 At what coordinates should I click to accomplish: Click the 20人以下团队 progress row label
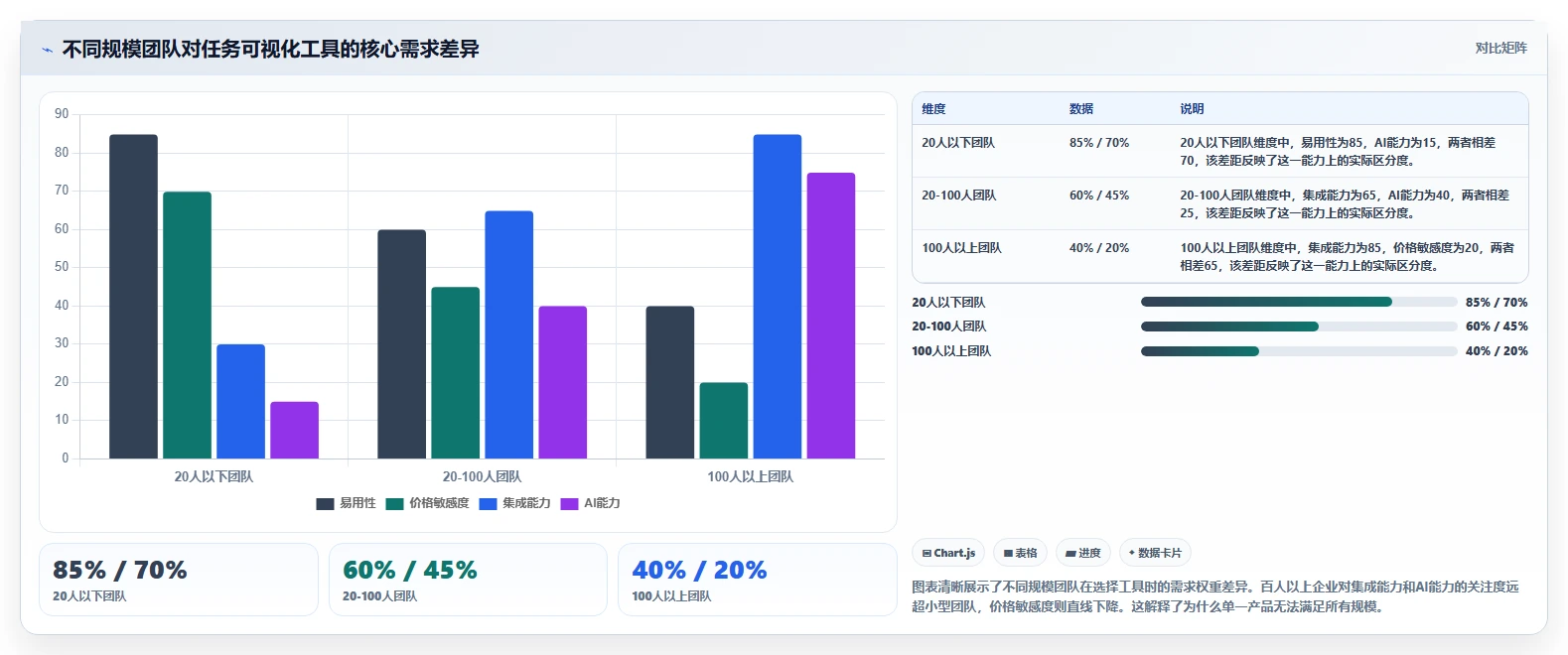[948, 303]
